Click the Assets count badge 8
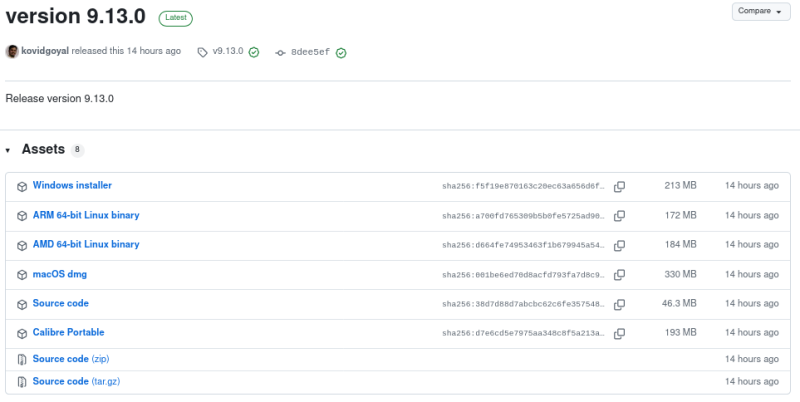 click(77, 150)
